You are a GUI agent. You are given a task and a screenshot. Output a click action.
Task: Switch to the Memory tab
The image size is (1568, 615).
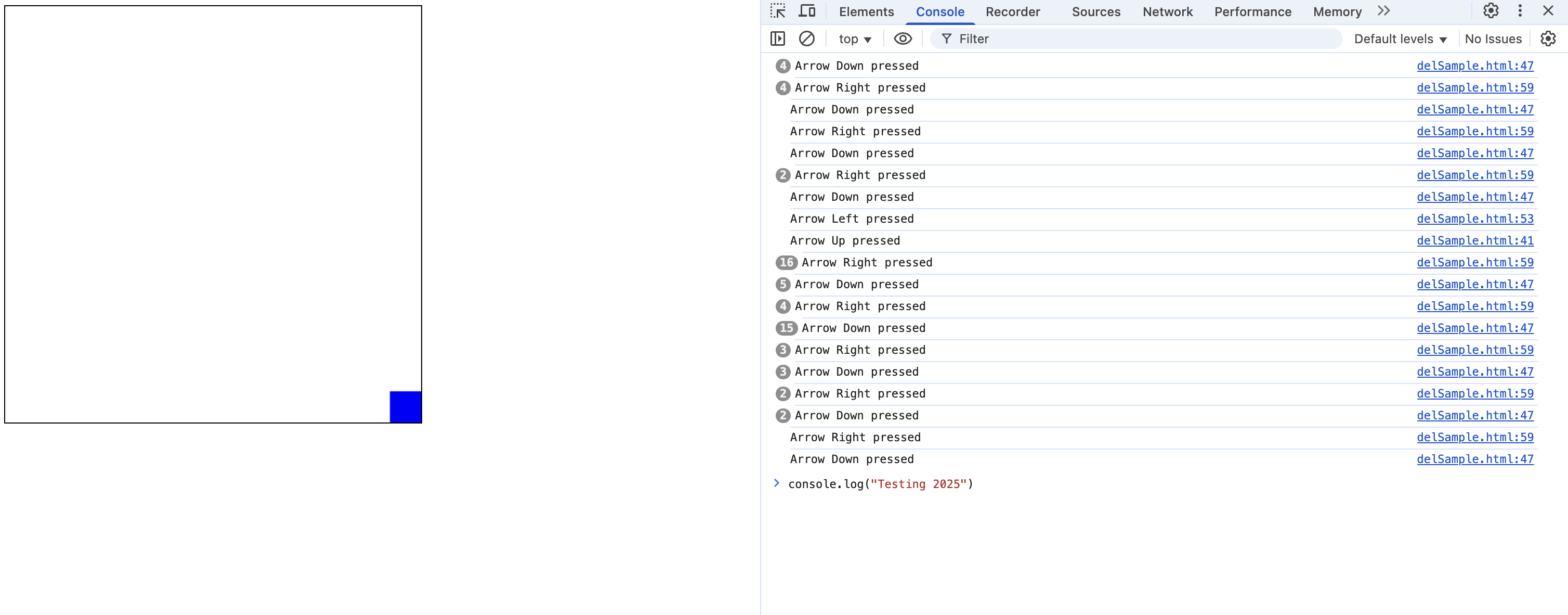[1337, 11]
